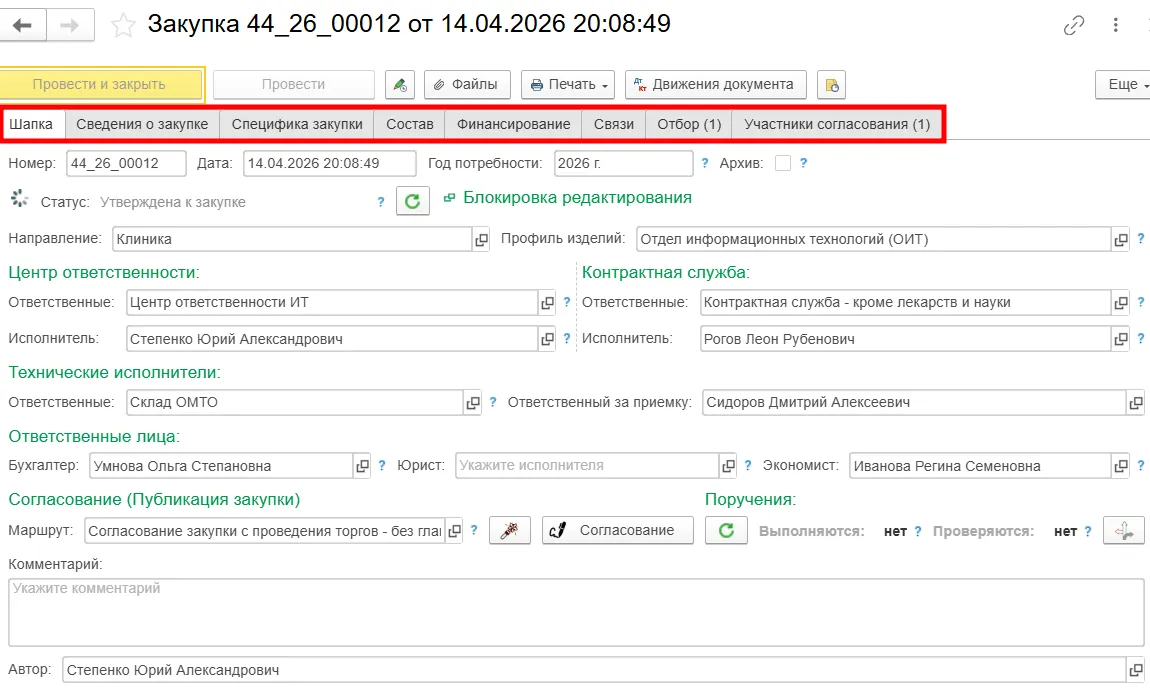Image resolution: width=1150 pixels, height=690 pixels.
Task: Open the Специфика закупки tab
Action: [297, 124]
